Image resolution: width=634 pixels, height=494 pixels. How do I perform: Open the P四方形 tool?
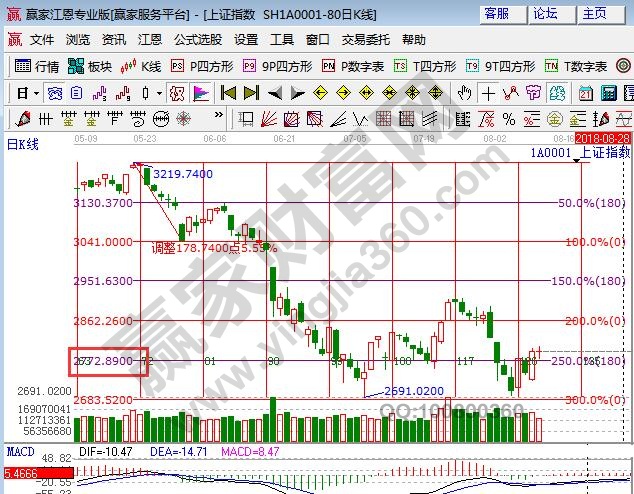point(201,66)
